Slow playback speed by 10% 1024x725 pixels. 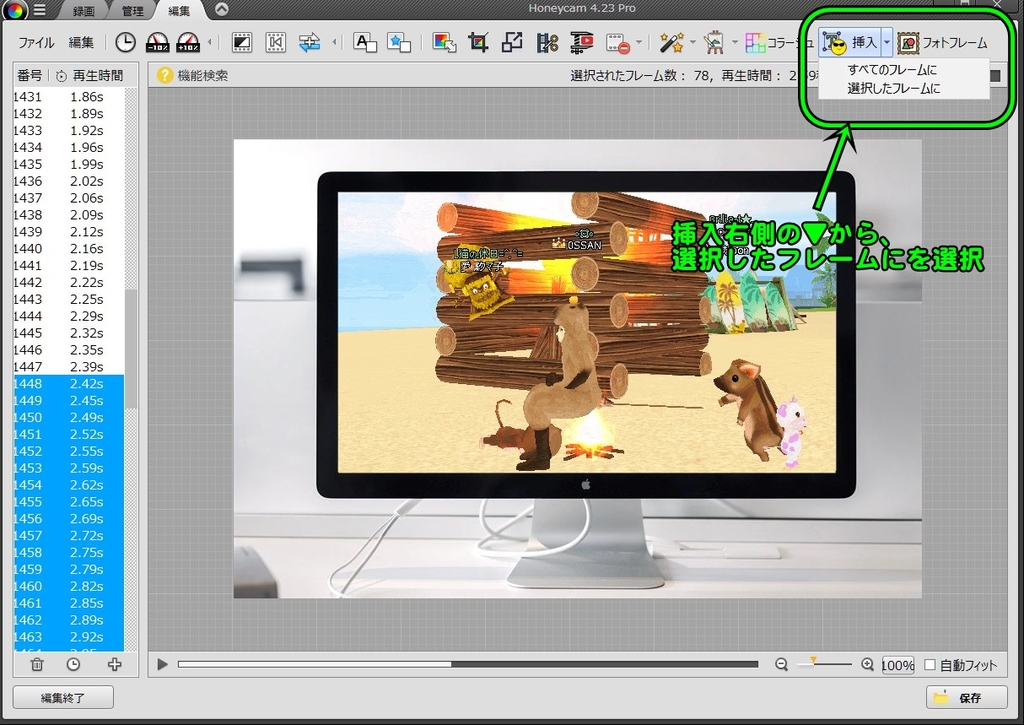[x=157, y=43]
